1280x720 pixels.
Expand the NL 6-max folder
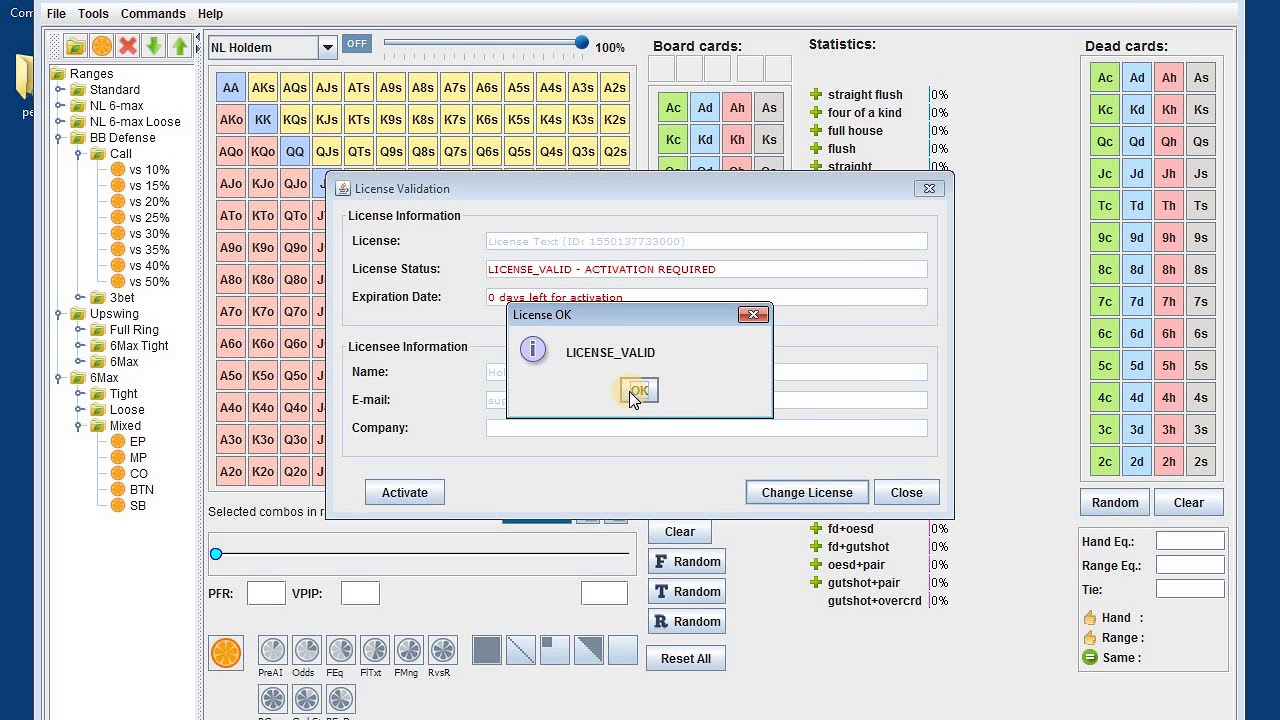[59, 106]
